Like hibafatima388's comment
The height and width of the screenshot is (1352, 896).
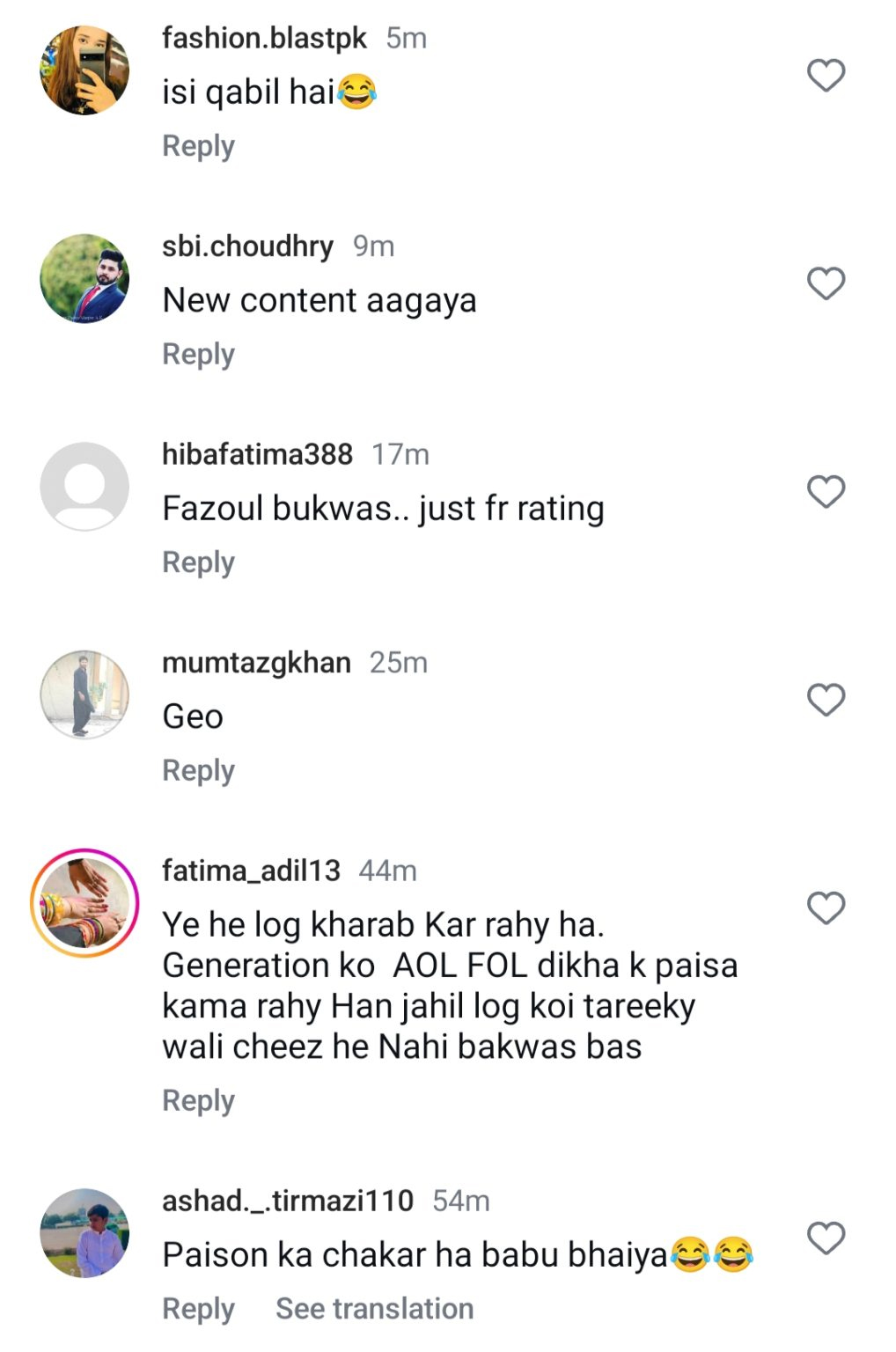(x=826, y=491)
